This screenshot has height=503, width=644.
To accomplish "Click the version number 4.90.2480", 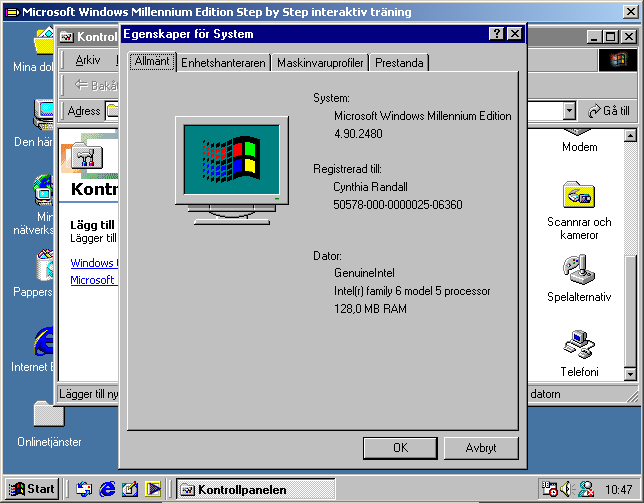I will click(358, 133).
